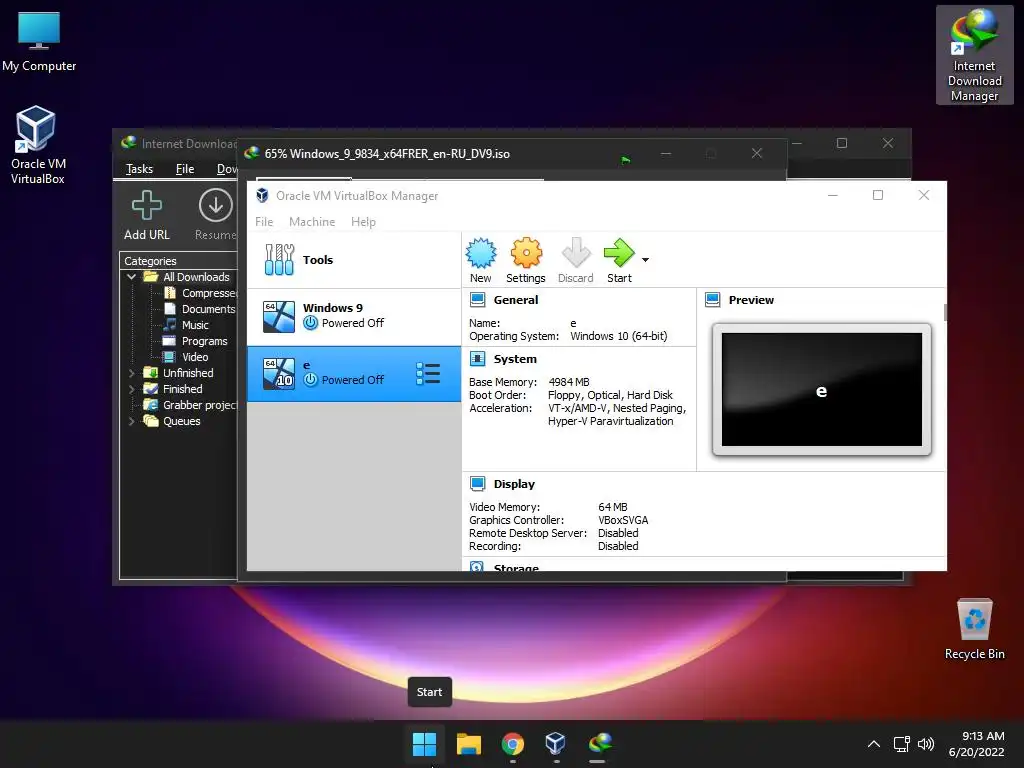The width and height of the screenshot is (1024, 768).
Task: Select the Windows 9 virtual machine
Action: [x=354, y=316]
